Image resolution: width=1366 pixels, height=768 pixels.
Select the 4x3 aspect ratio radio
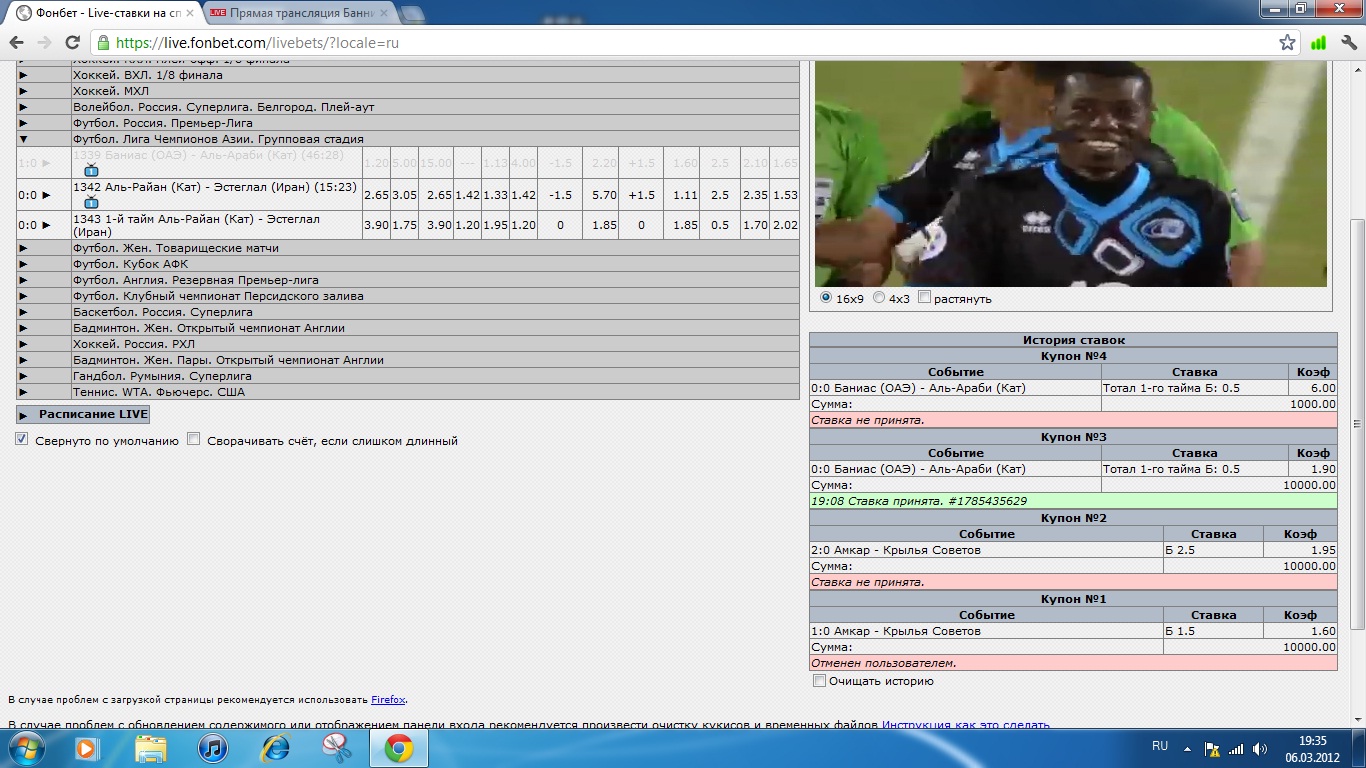[879, 297]
